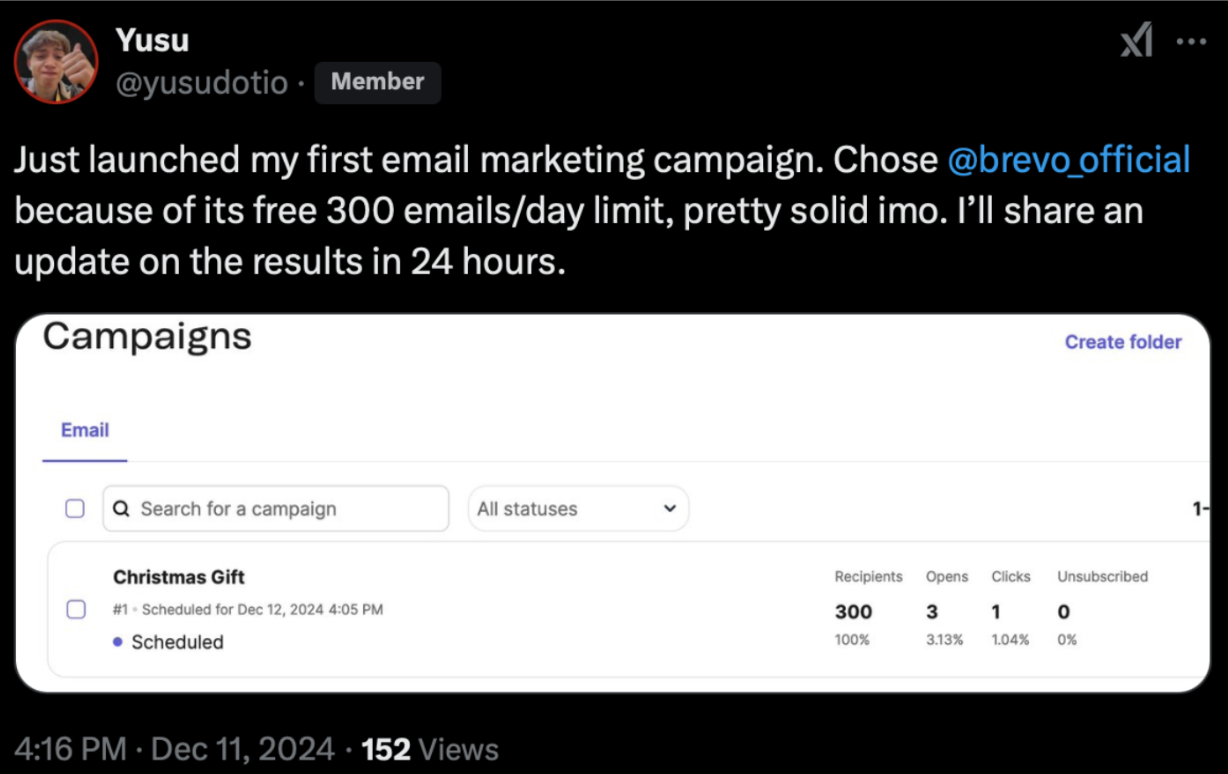Click the Create folder link
Viewport: 1228px width, 774px height.
[1122, 342]
